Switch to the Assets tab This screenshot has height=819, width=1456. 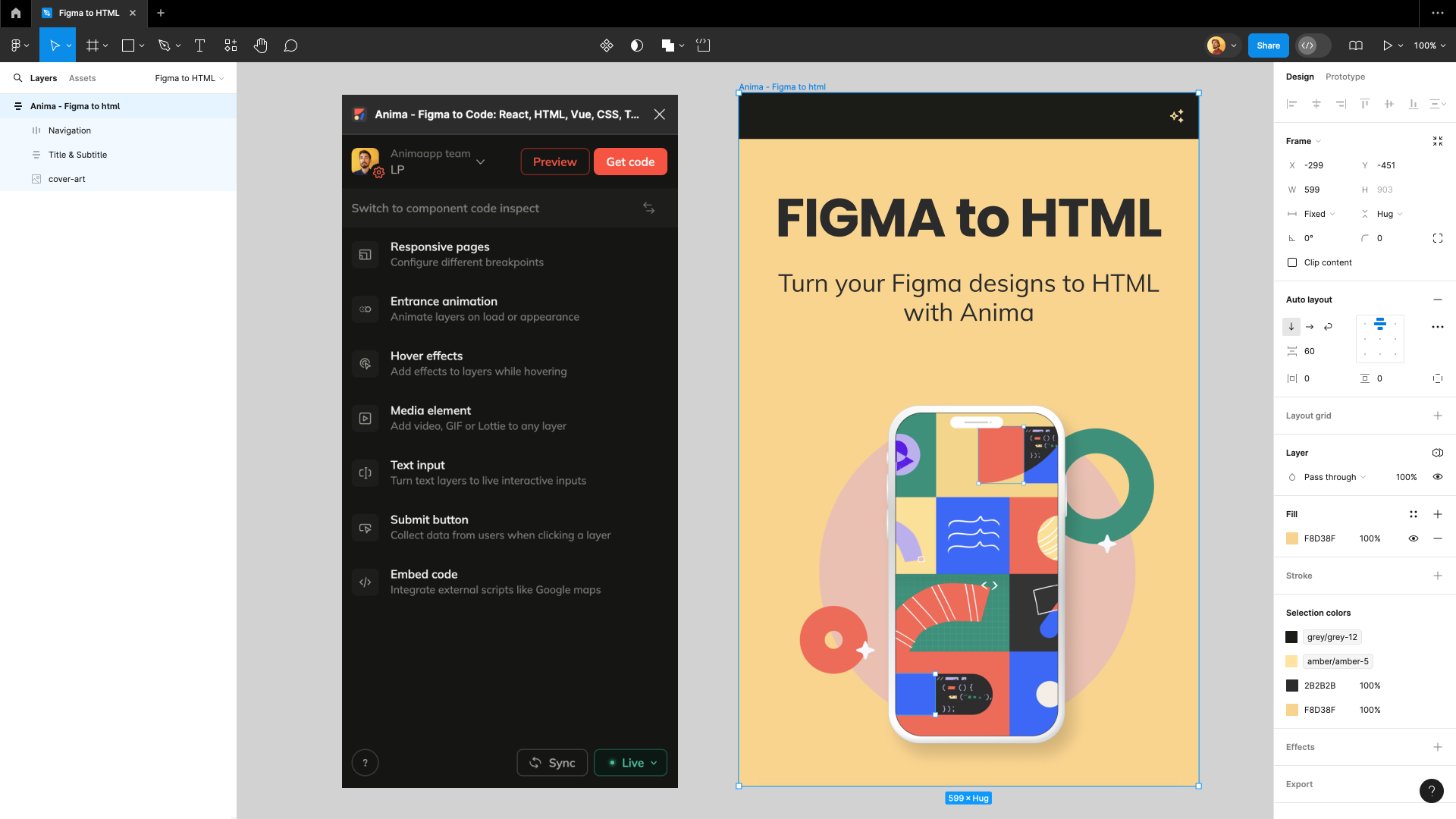tap(82, 78)
